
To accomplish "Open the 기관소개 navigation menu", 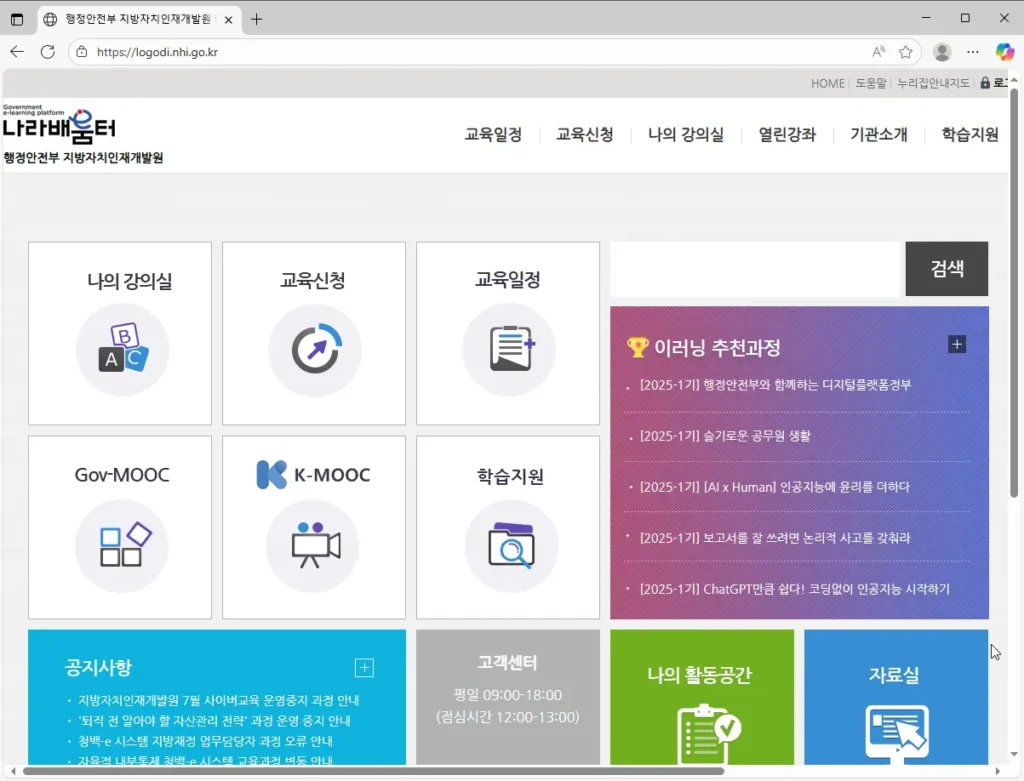I will coord(878,135).
